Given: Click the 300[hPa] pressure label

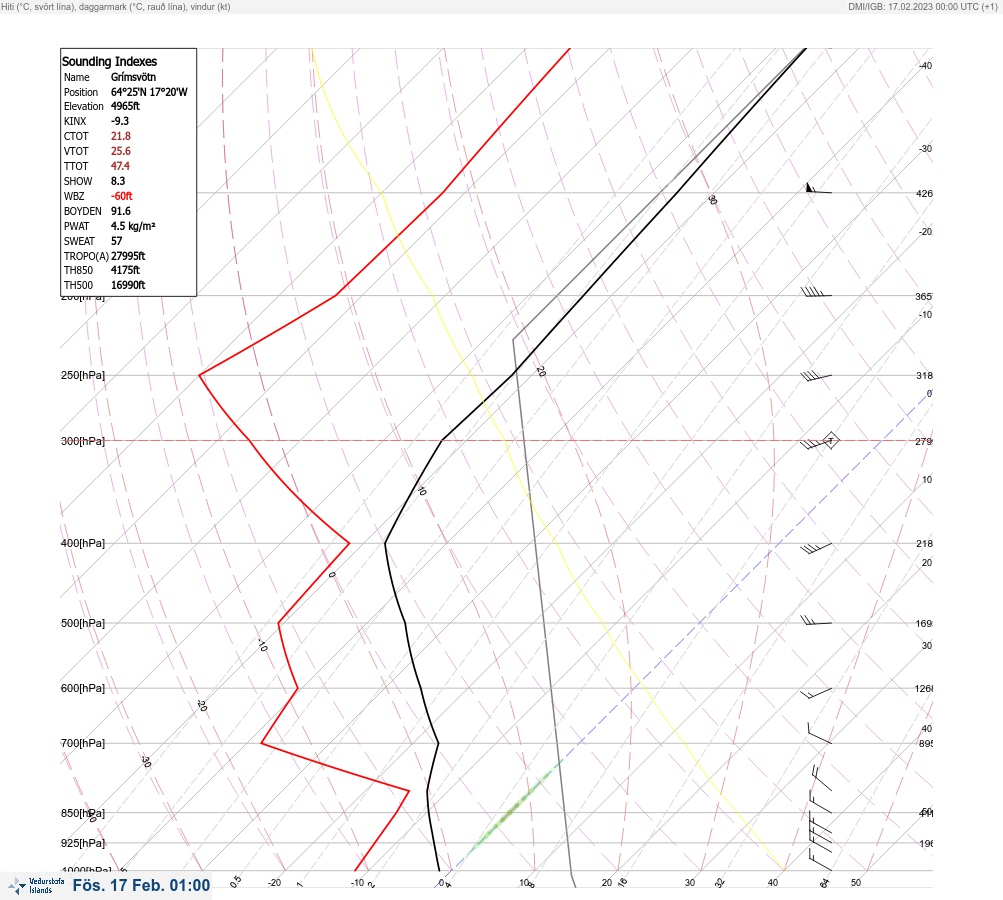Looking at the screenshot, I should coord(83,441).
